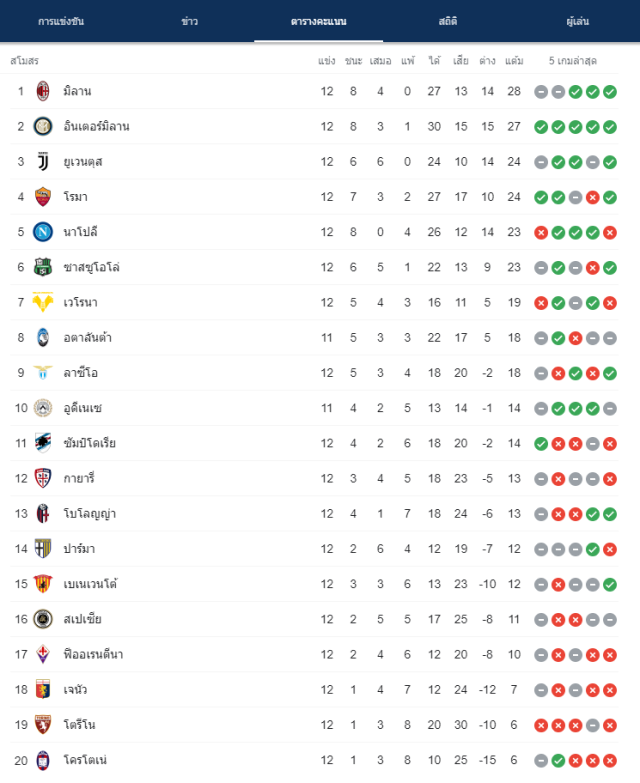
Task: Click the AC Milan club crest
Action: [43, 91]
